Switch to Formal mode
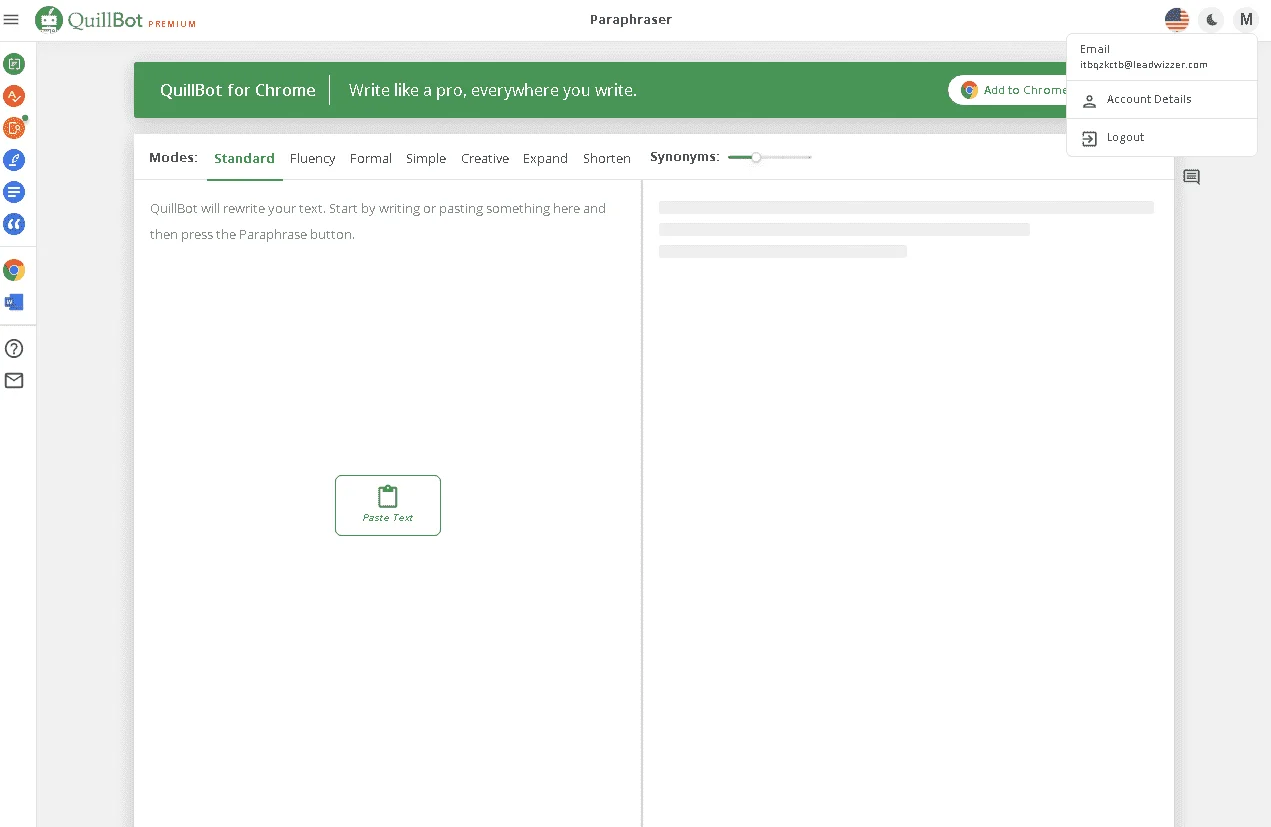Screen dimensions: 1271x827 point(371,159)
